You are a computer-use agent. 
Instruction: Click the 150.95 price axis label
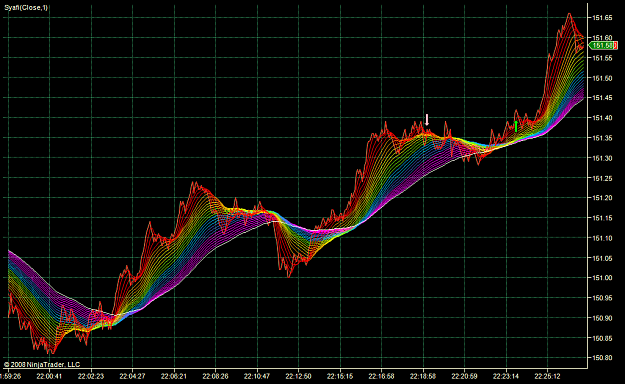(602, 298)
